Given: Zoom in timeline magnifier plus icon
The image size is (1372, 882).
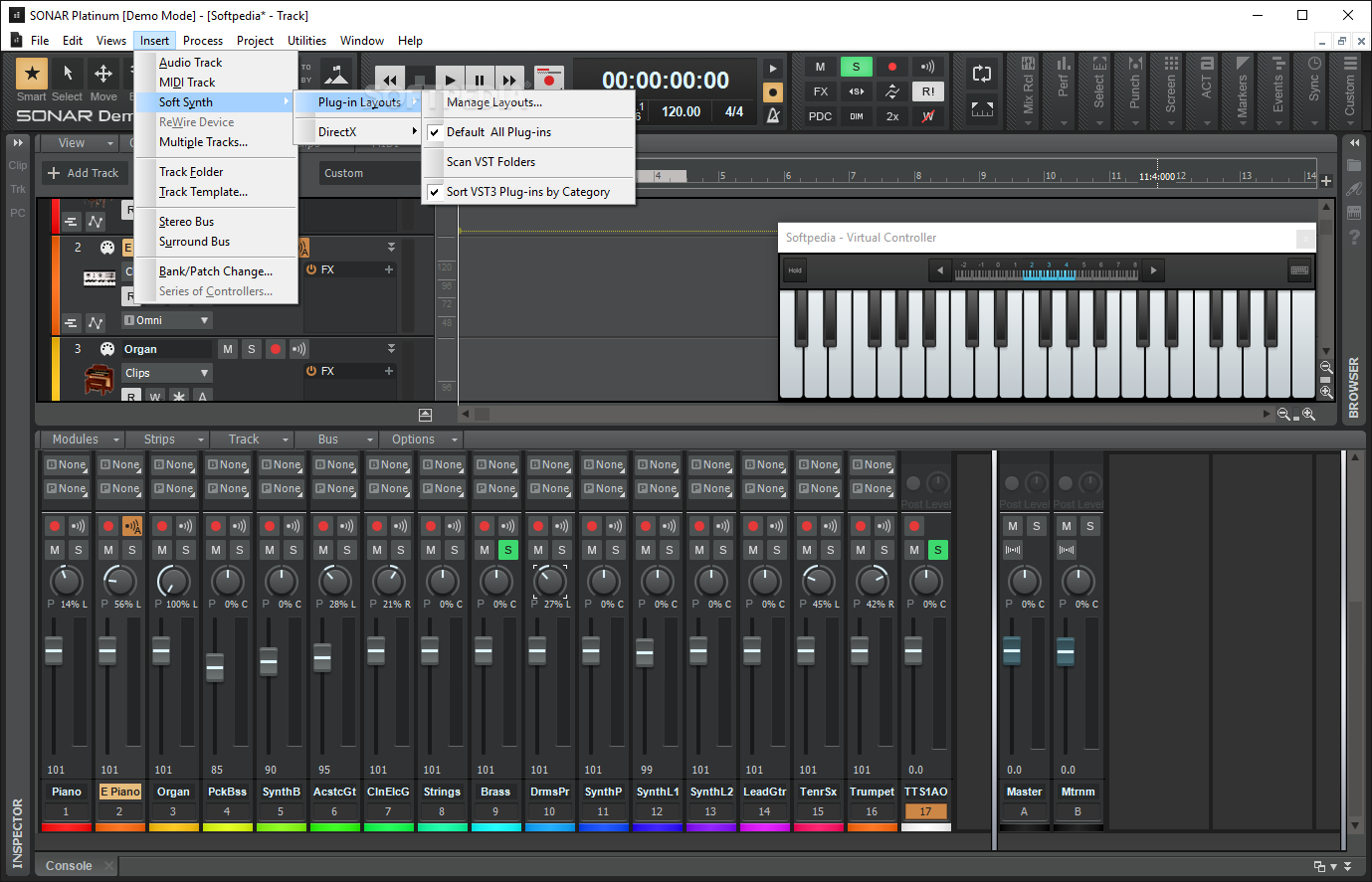Looking at the screenshot, I should tap(1308, 415).
